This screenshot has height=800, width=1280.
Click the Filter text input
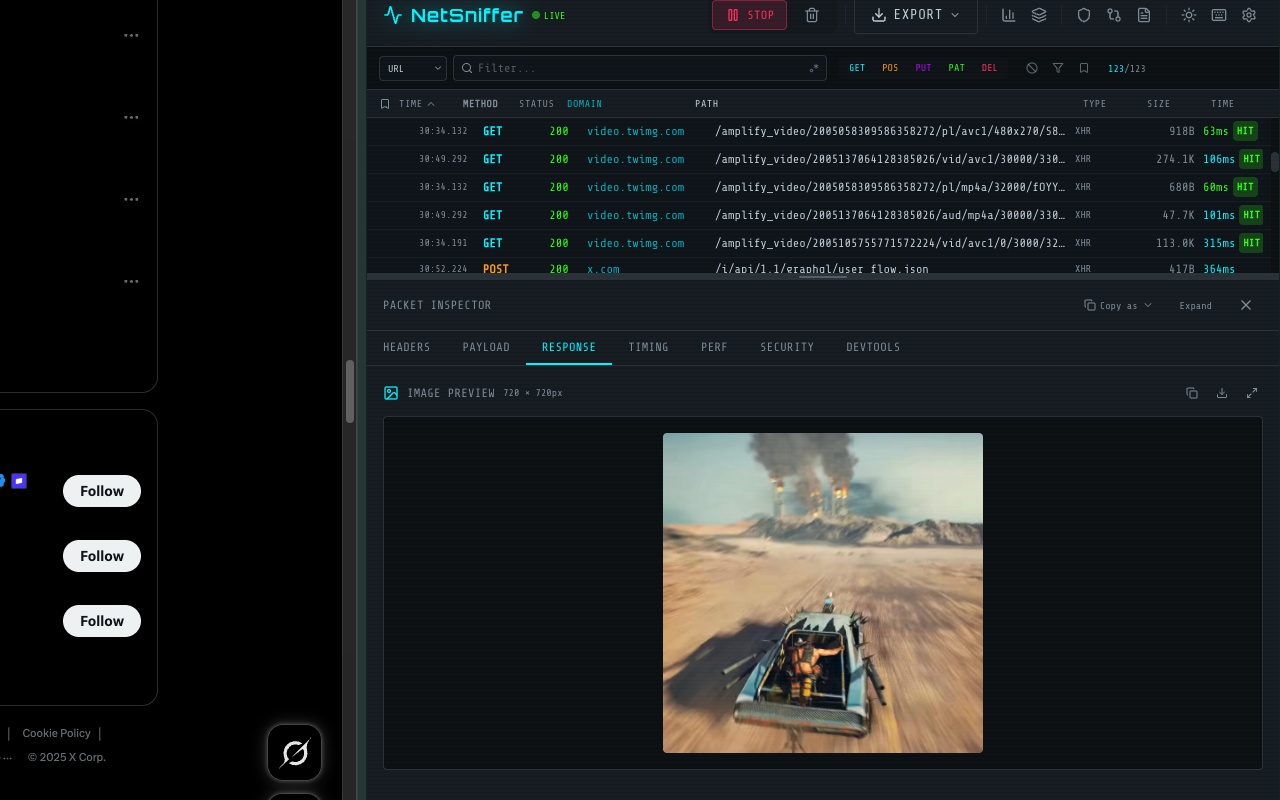pyautogui.click(x=640, y=68)
